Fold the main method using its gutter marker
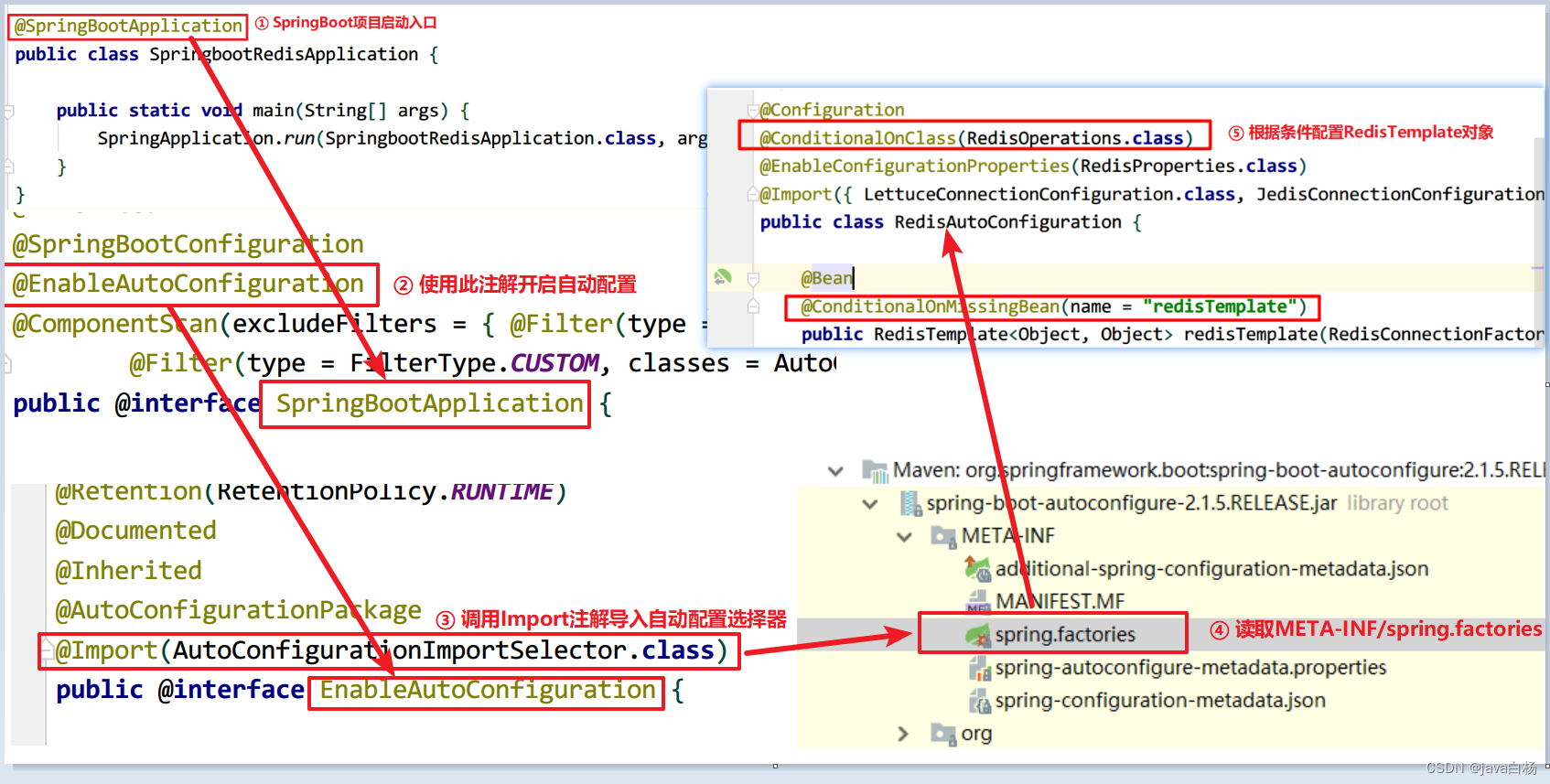This screenshot has width=1550, height=784. (x=8, y=112)
